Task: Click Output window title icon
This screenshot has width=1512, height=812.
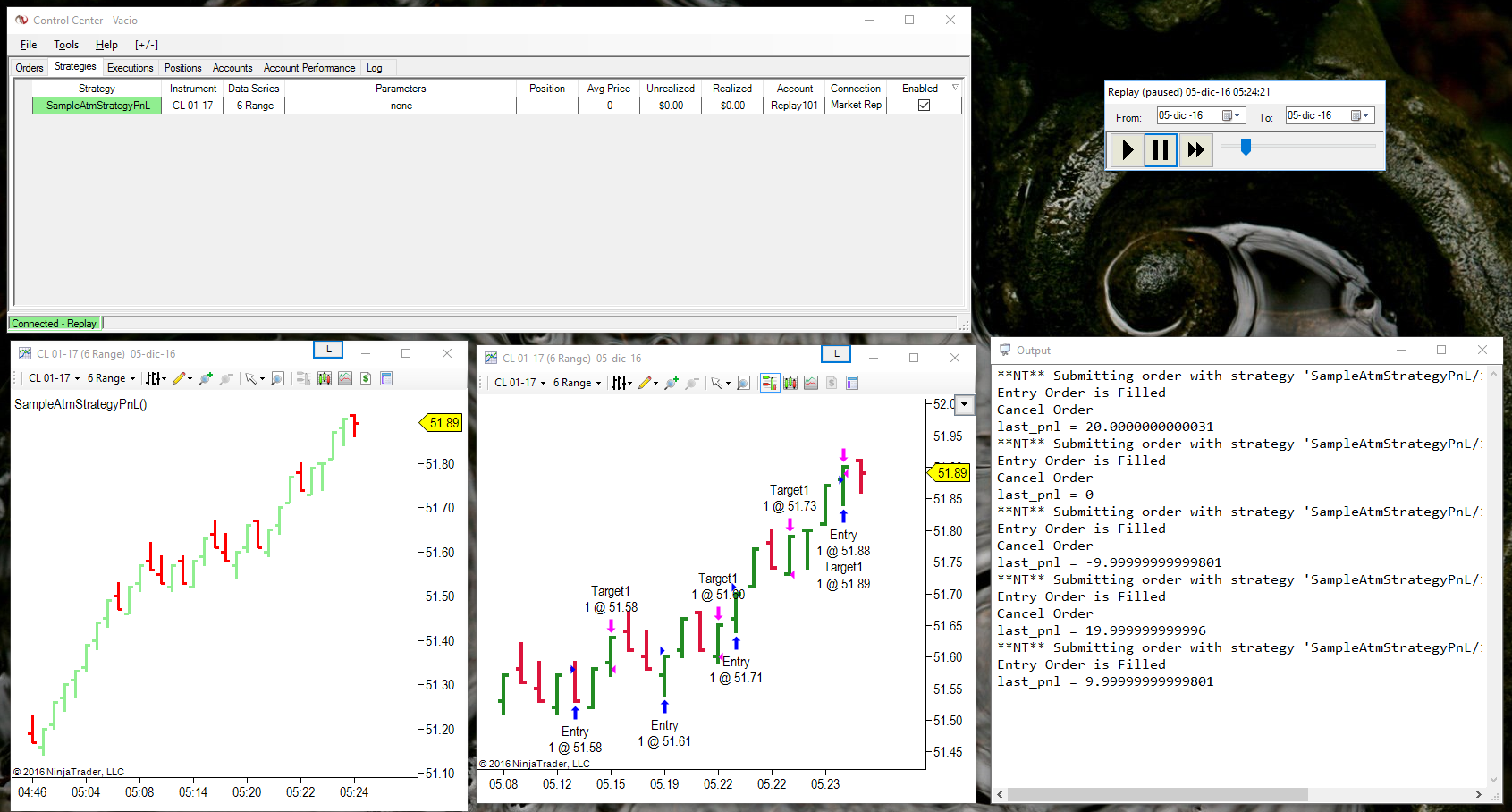Action: tap(1005, 350)
